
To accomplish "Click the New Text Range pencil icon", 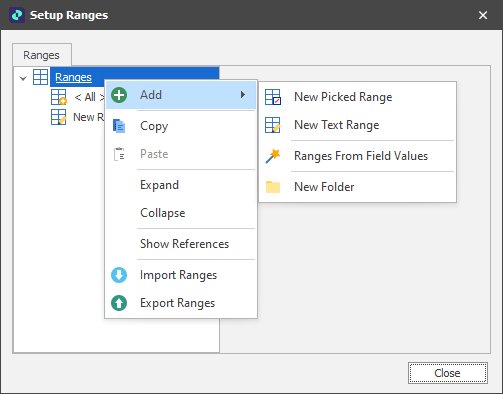I will (x=273, y=125).
